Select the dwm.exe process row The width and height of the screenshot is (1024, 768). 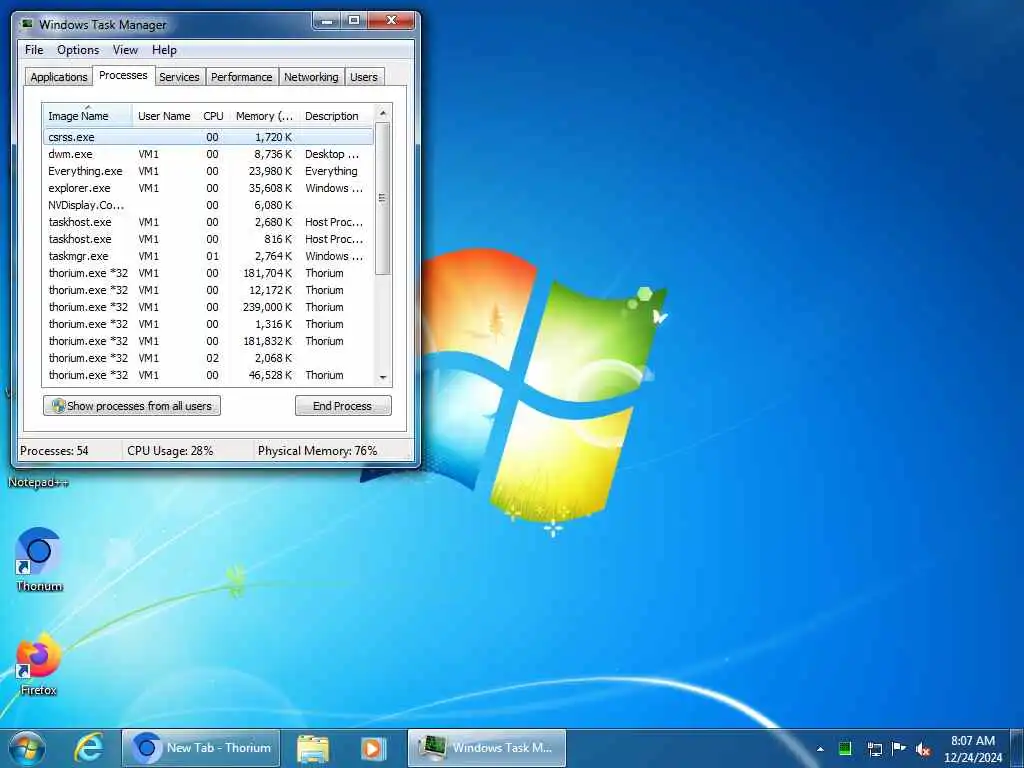[x=208, y=154]
